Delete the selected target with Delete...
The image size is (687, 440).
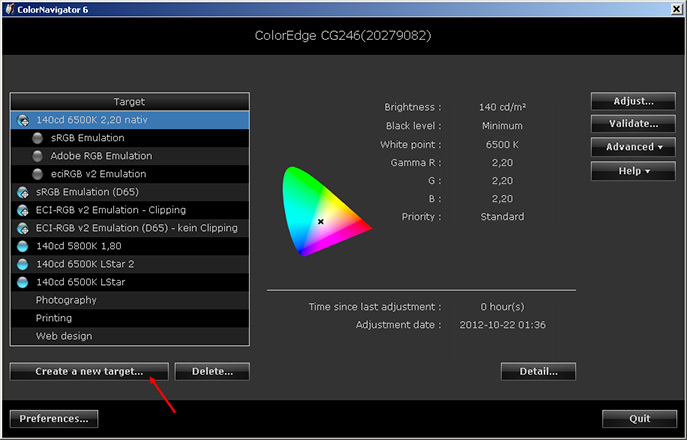(x=212, y=372)
